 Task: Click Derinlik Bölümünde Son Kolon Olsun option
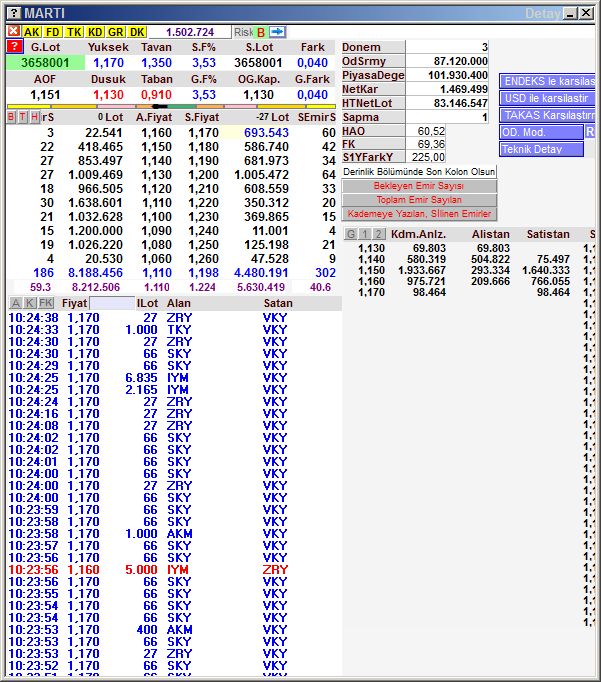coord(419,172)
